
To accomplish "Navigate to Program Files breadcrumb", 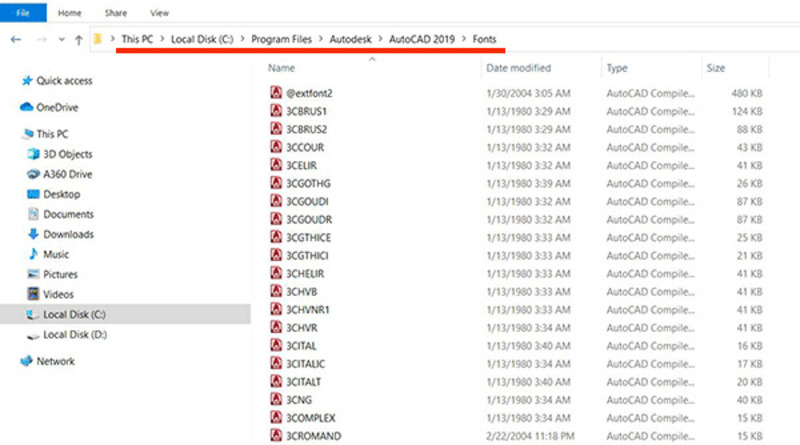I will (x=281, y=39).
